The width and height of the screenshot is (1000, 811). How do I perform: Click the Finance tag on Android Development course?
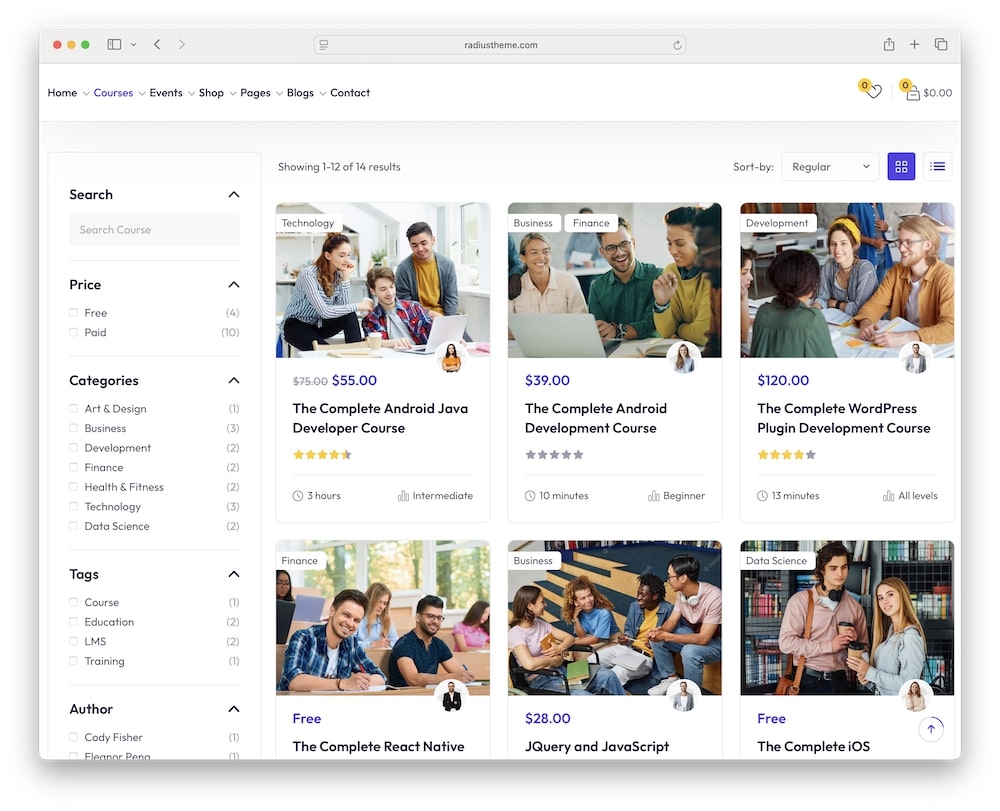click(x=591, y=223)
